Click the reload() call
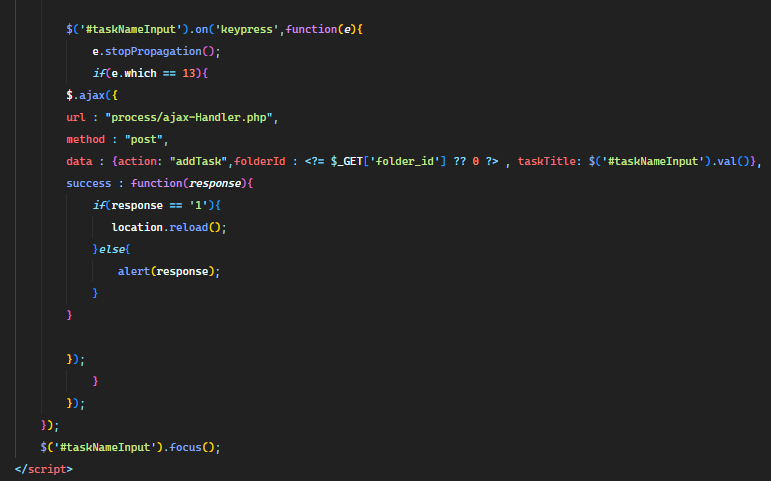The height and width of the screenshot is (481, 771). [x=195, y=227]
